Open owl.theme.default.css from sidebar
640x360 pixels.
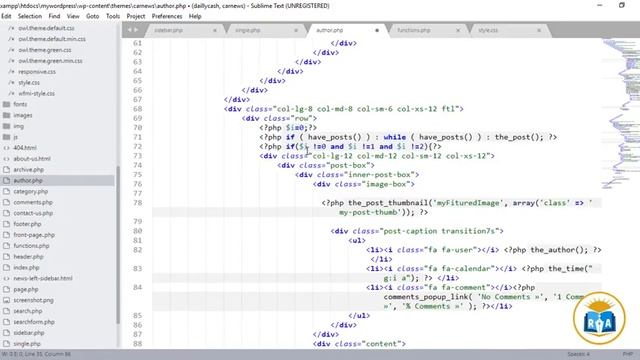(46, 28)
